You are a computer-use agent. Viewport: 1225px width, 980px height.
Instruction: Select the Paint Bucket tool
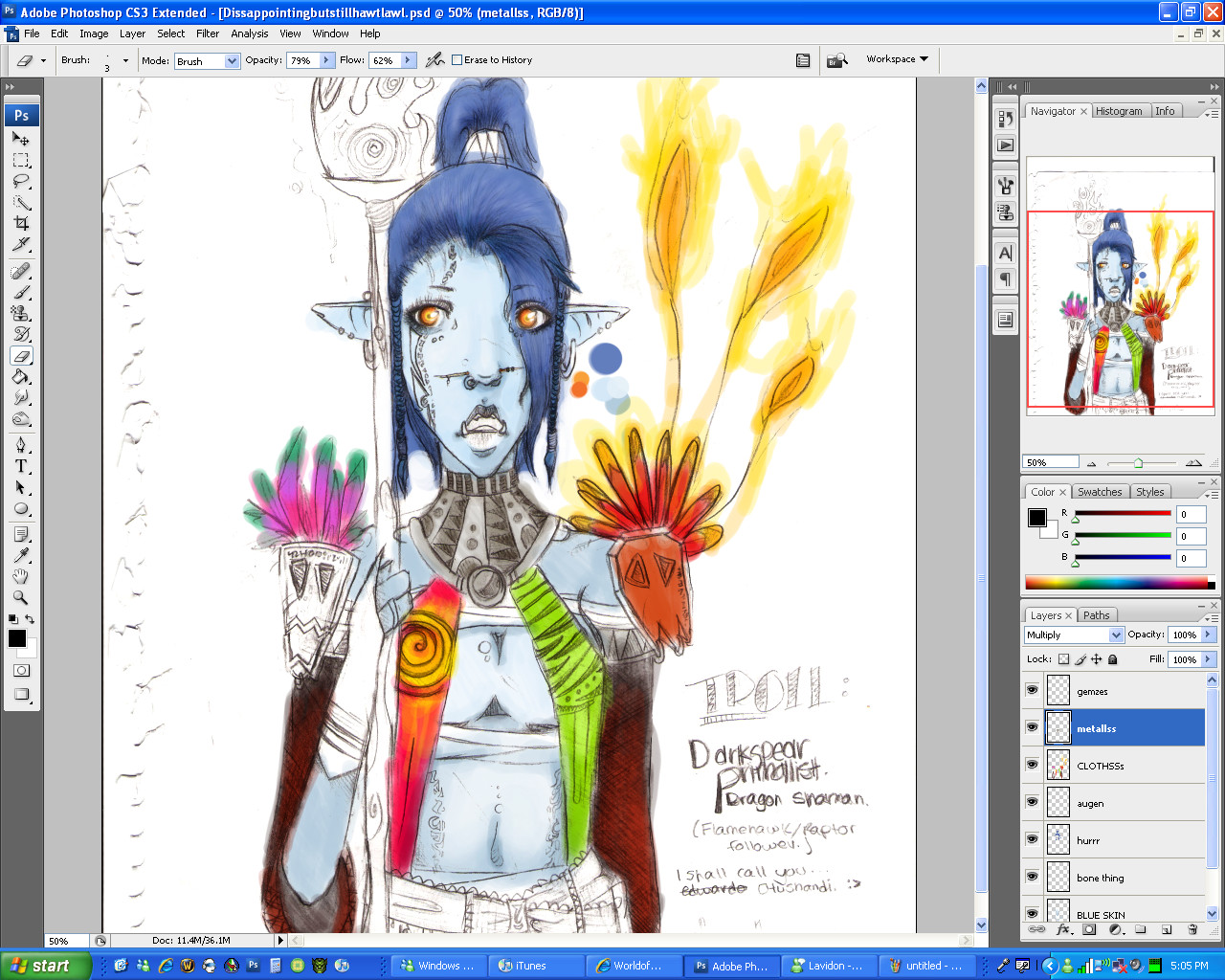click(21, 377)
